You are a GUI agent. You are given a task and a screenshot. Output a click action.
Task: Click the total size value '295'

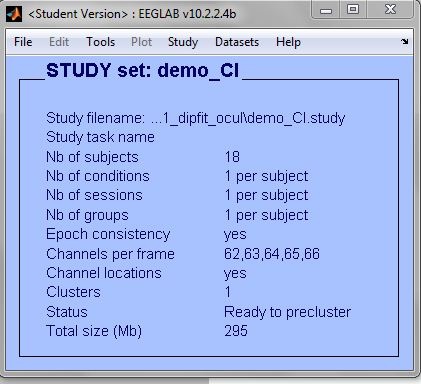[236, 331]
